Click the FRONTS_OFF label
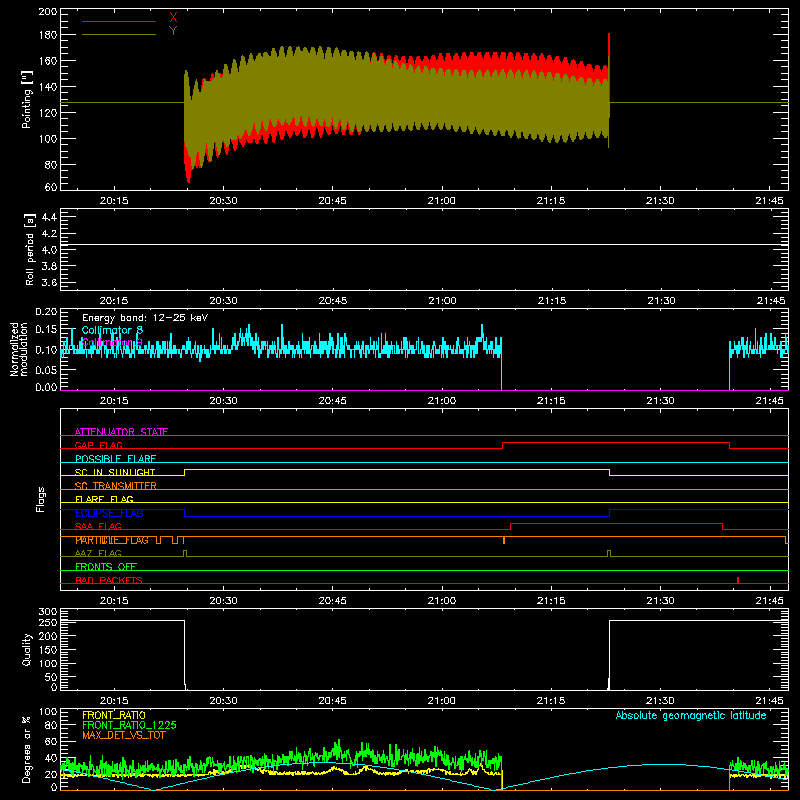This screenshot has height=800, width=800. point(106,567)
